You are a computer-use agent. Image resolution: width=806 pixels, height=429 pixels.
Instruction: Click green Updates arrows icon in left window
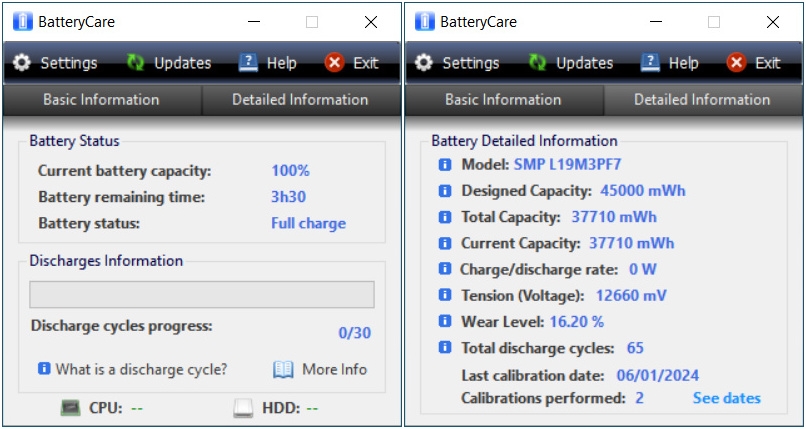pos(136,63)
